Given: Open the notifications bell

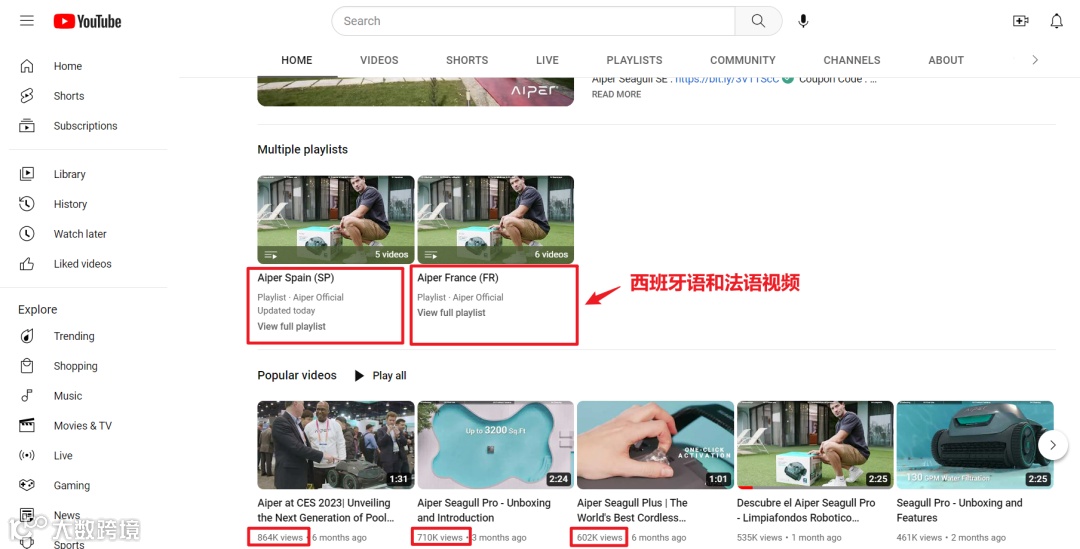Looking at the screenshot, I should [1057, 21].
